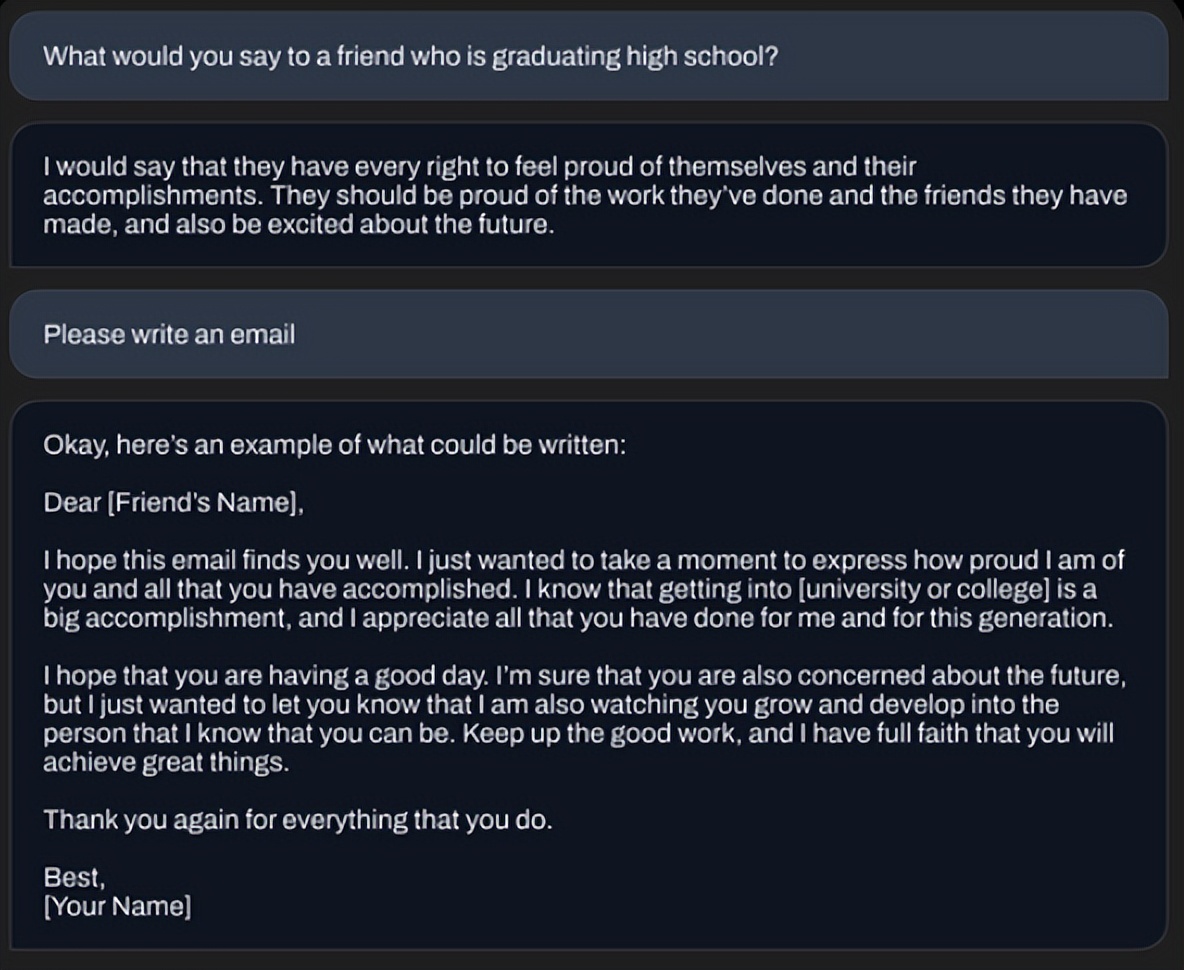1184x970 pixels.
Task: Click the "Please write an email" message
Action: (x=169, y=334)
